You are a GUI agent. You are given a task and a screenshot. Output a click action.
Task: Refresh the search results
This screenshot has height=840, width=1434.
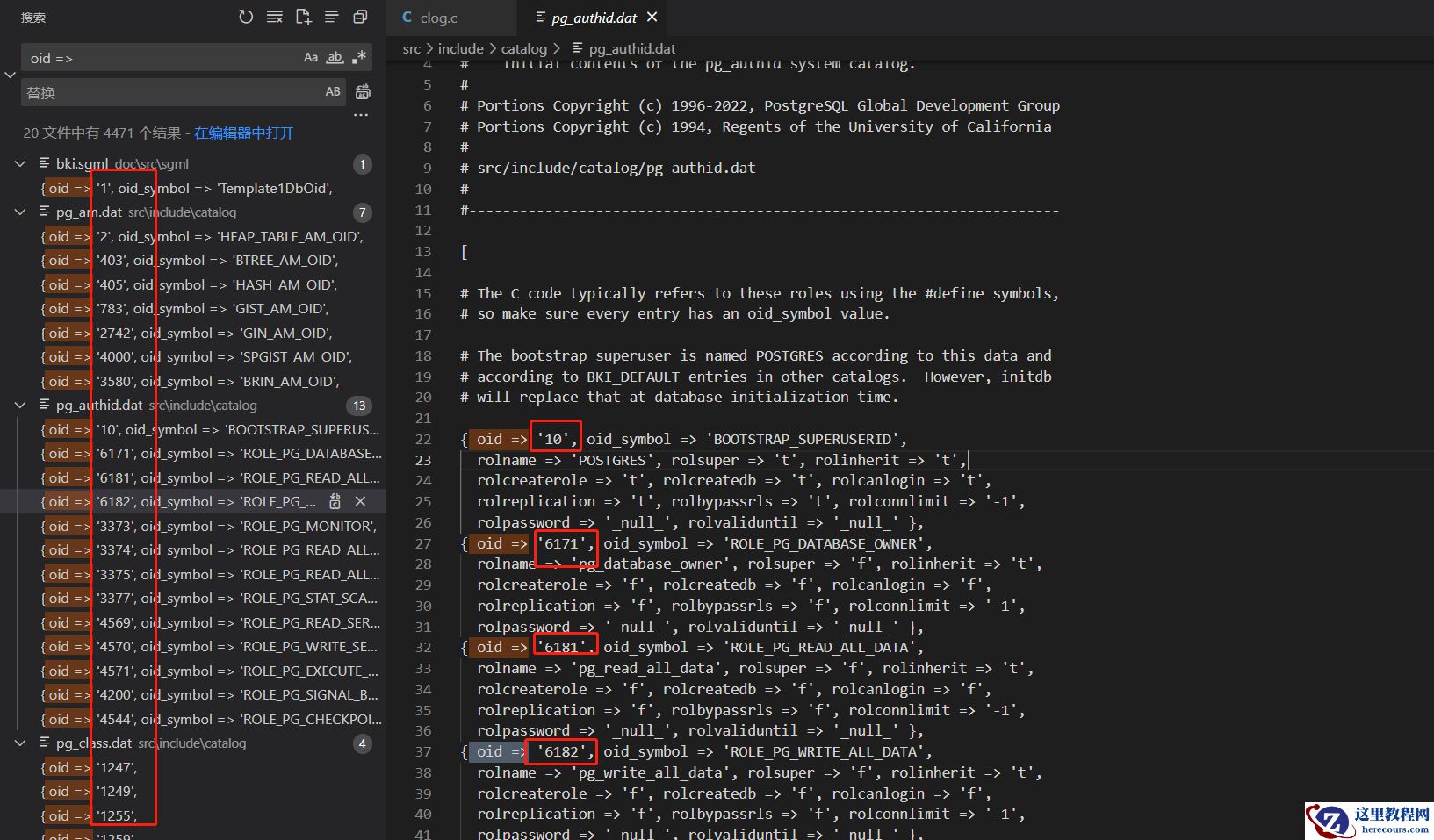coord(246,17)
